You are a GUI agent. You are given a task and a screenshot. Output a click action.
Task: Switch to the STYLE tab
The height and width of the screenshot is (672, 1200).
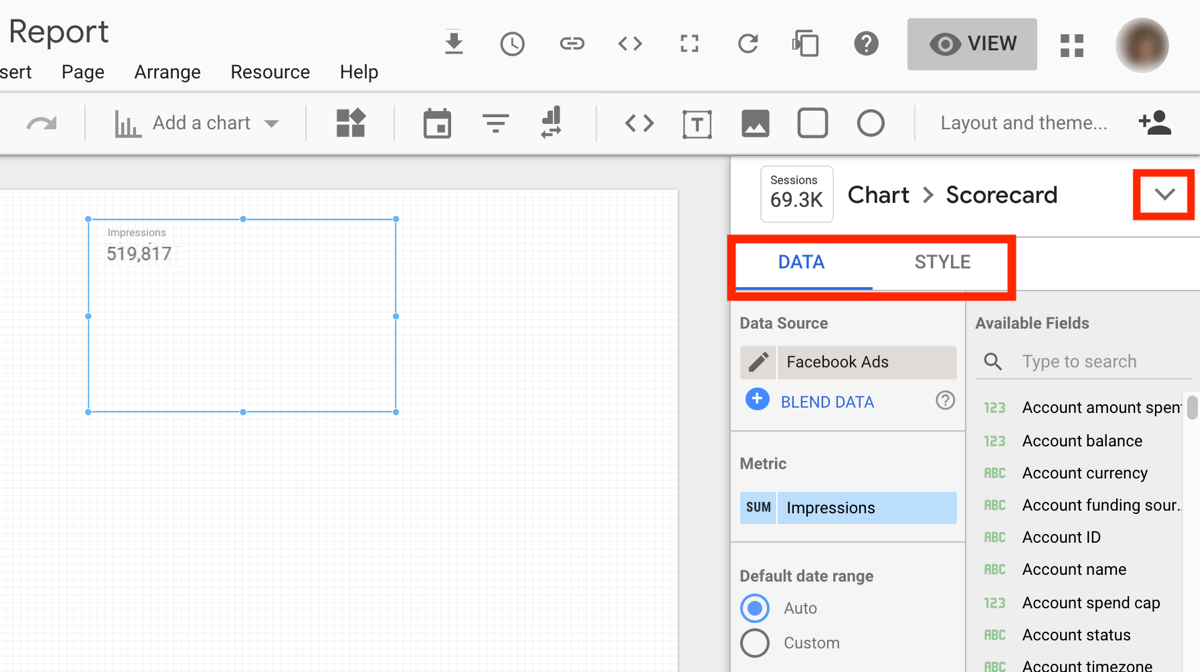[942, 263]
